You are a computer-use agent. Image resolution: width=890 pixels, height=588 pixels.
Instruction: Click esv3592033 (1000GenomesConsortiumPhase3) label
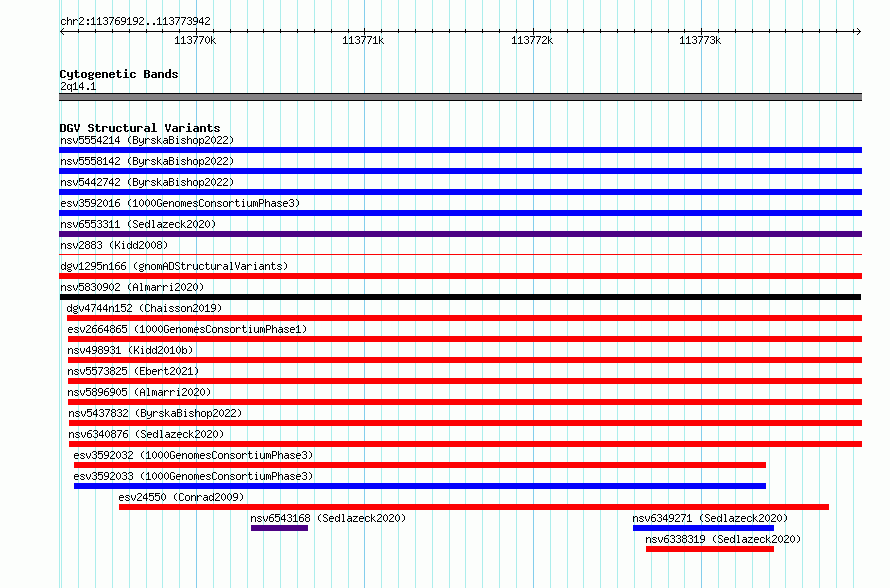pyautogui.click(x=193, y=476)
